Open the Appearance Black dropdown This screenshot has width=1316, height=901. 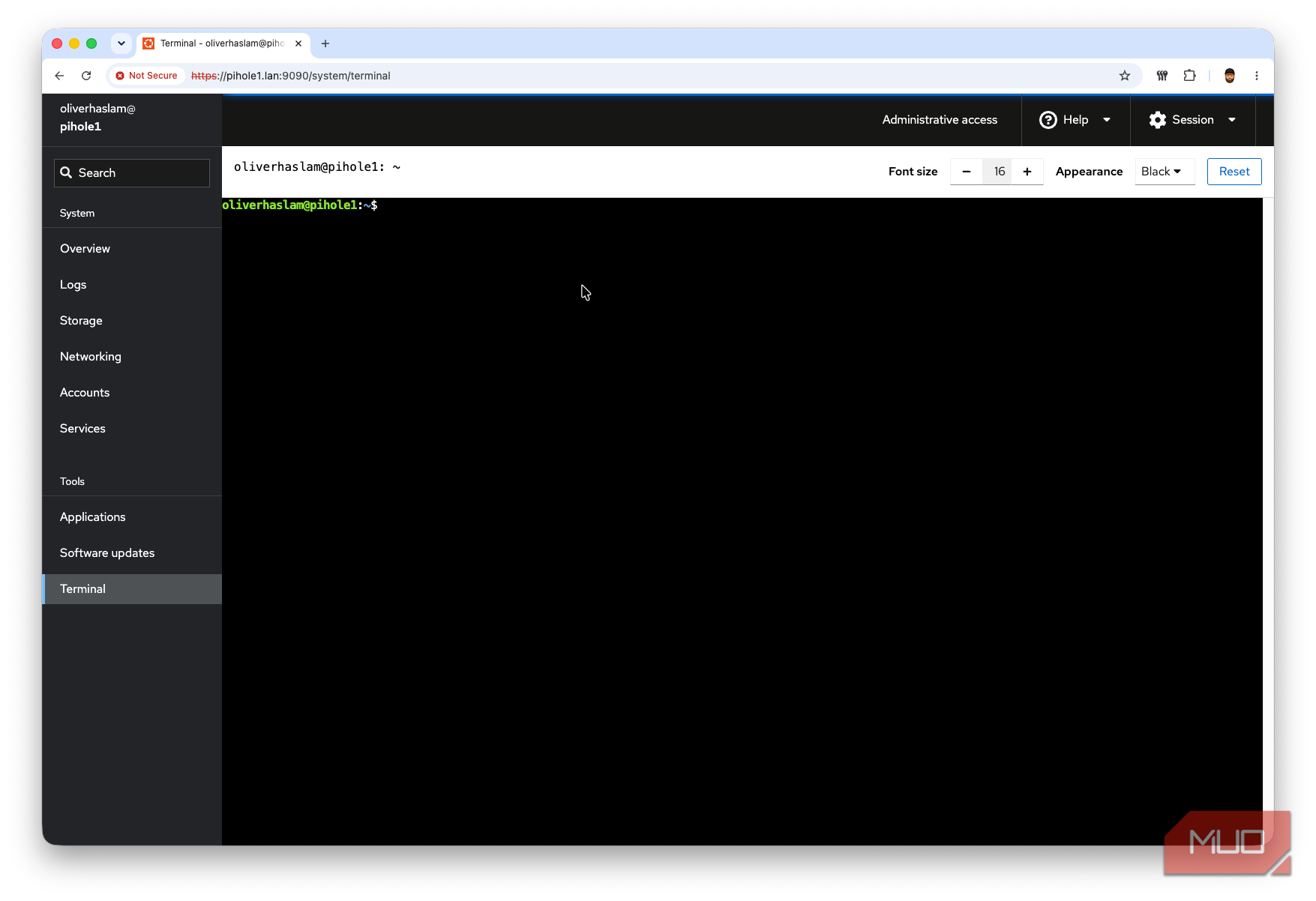(x=1165, y=172)
